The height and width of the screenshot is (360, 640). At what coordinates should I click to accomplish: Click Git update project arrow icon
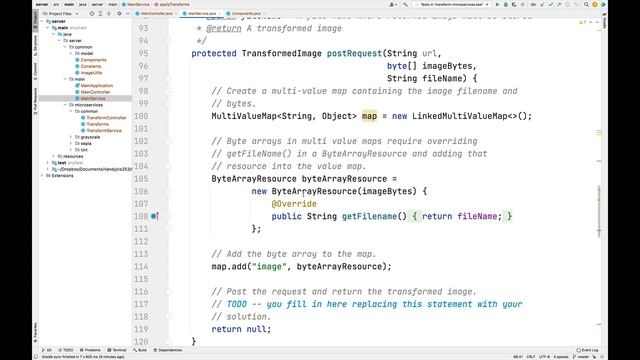(x=542, y=4)
